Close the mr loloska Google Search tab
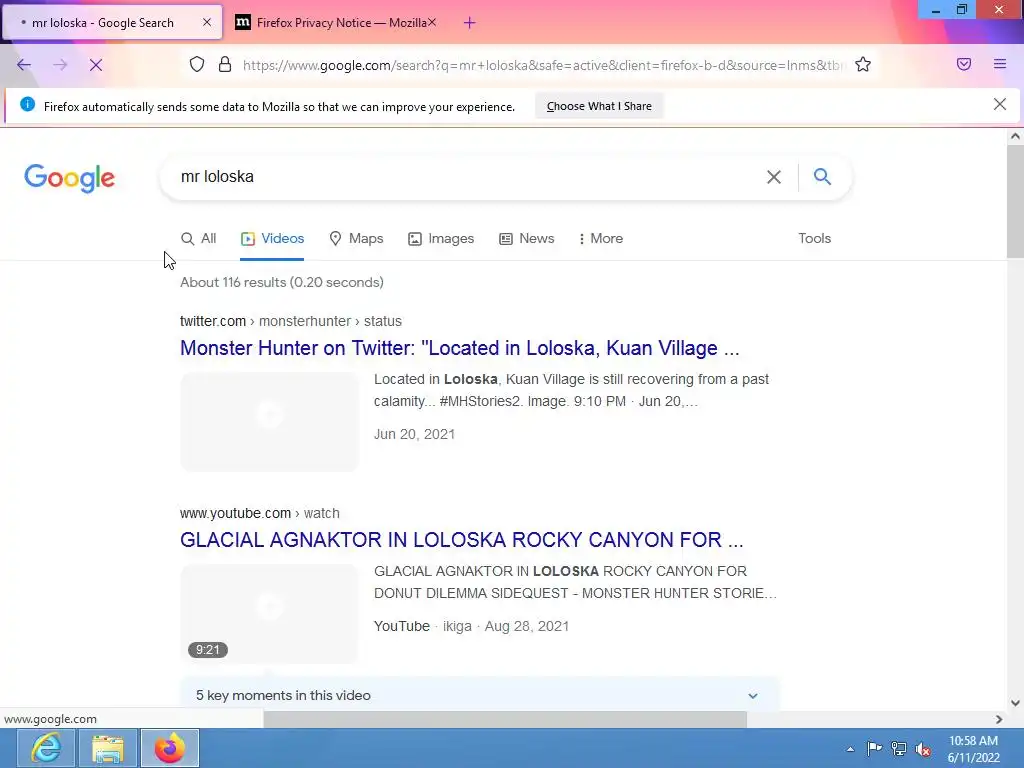This screenshot has height=768, width=1024. [206, 22]
